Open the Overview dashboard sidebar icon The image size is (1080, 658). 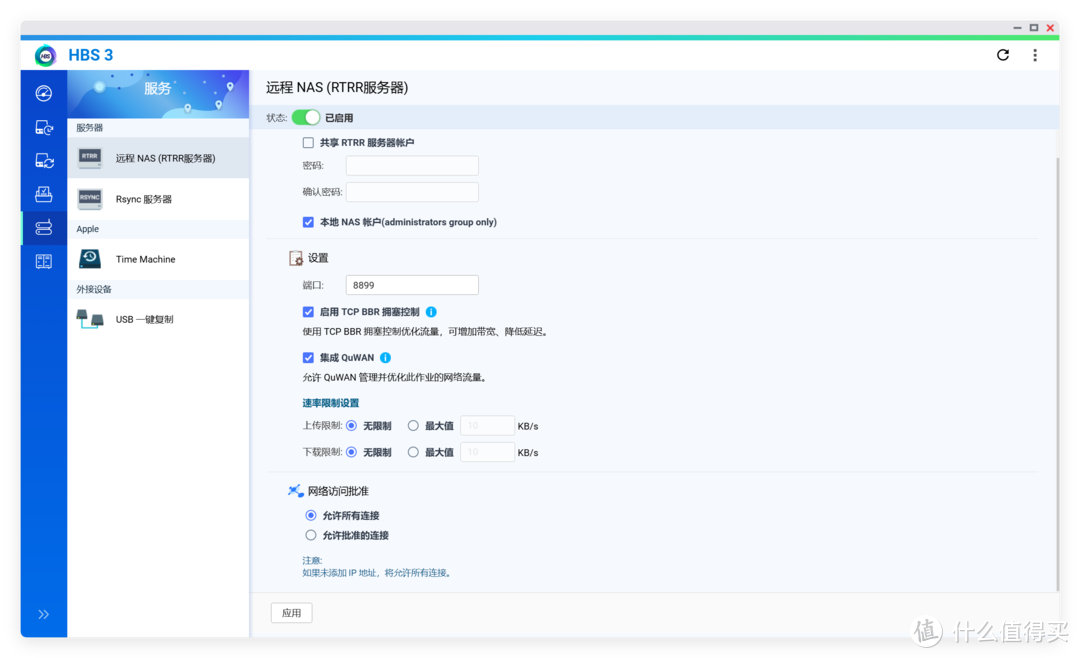coord(43,94)
